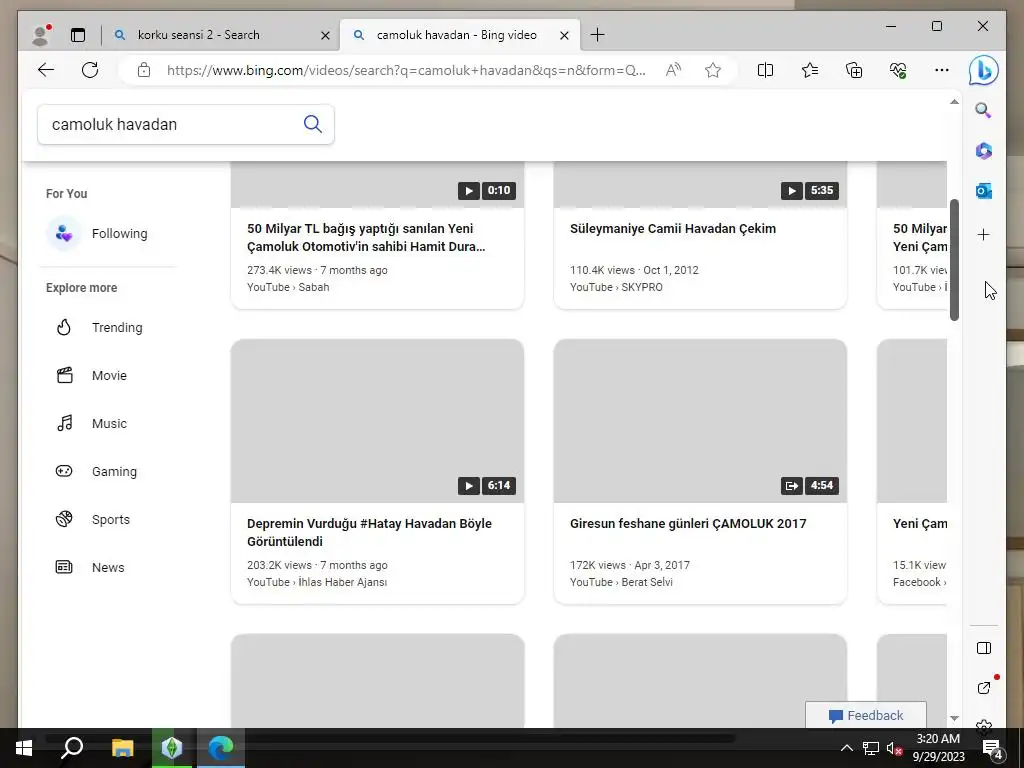Open the split screen icon

[x=765, y=70]
